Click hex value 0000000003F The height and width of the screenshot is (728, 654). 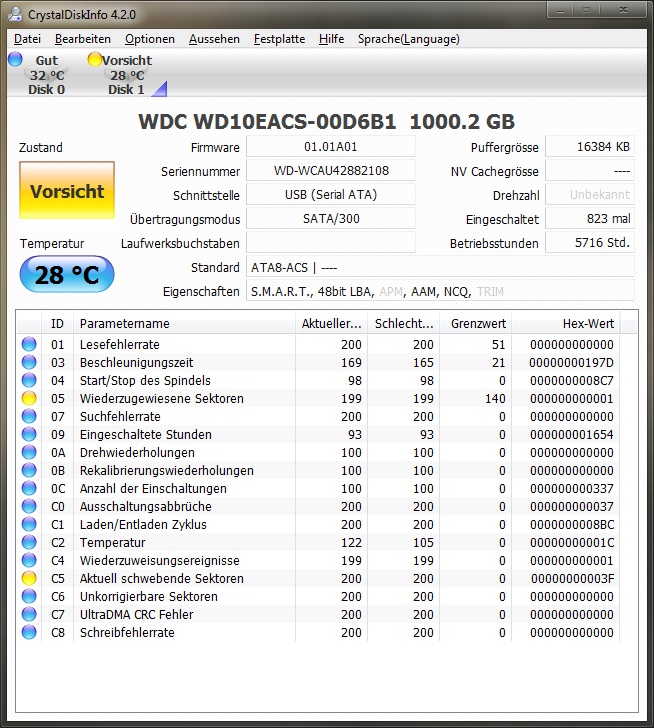click(x=572, y=578)
